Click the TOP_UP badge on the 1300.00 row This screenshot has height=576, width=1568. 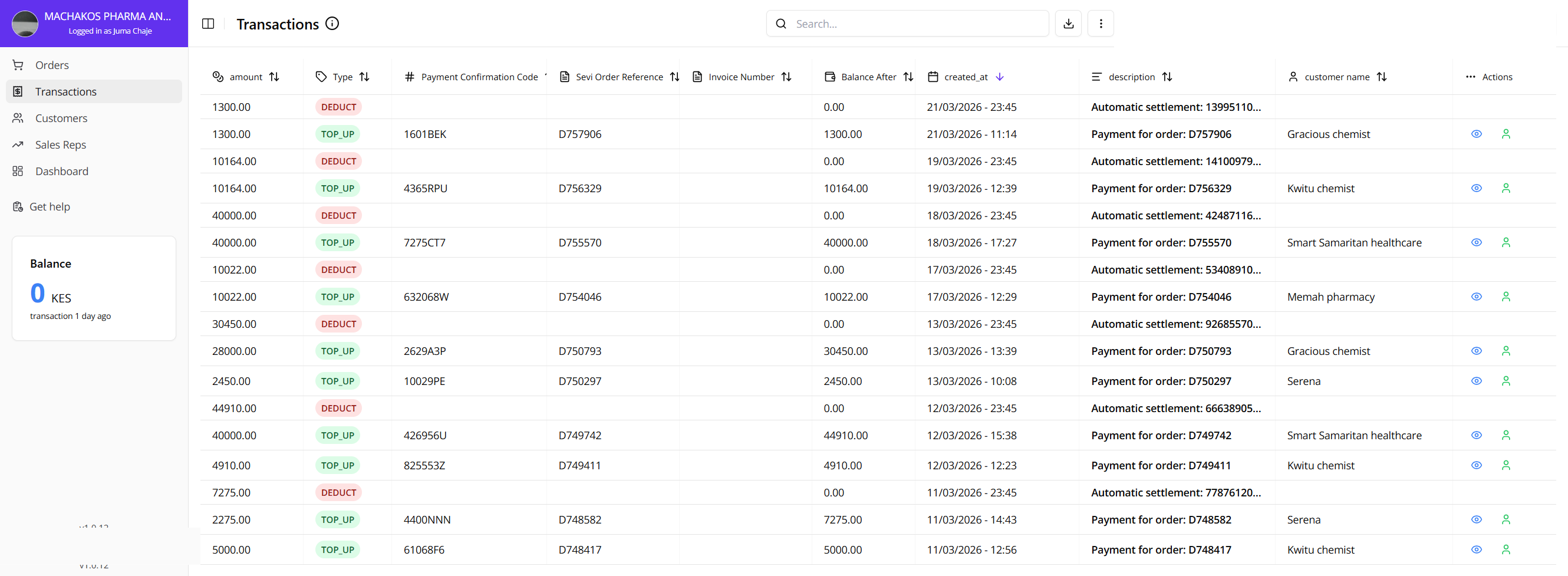(x=337, y=134)
